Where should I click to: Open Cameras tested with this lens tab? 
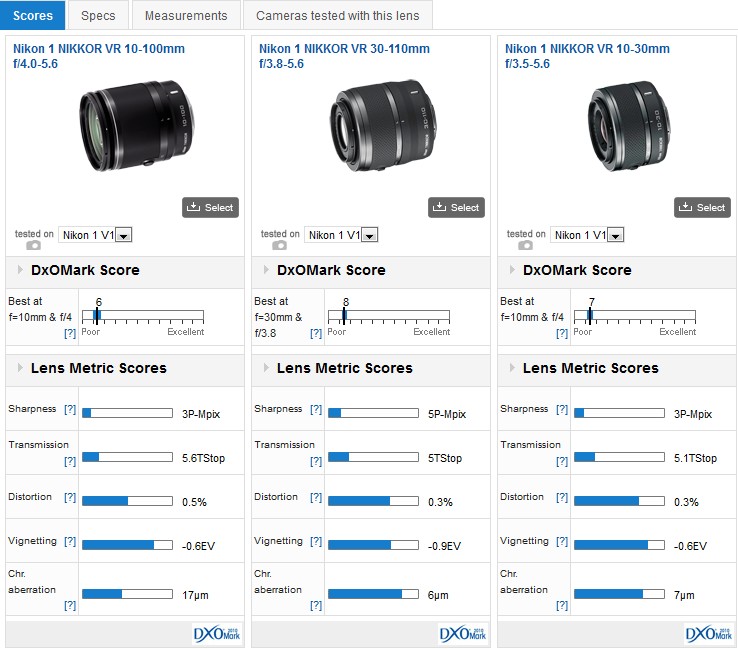click(x=337, y=16)
